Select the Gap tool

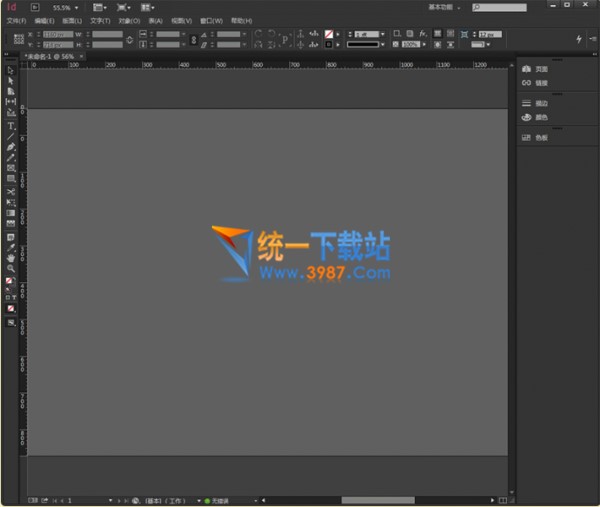coord(11,101)
